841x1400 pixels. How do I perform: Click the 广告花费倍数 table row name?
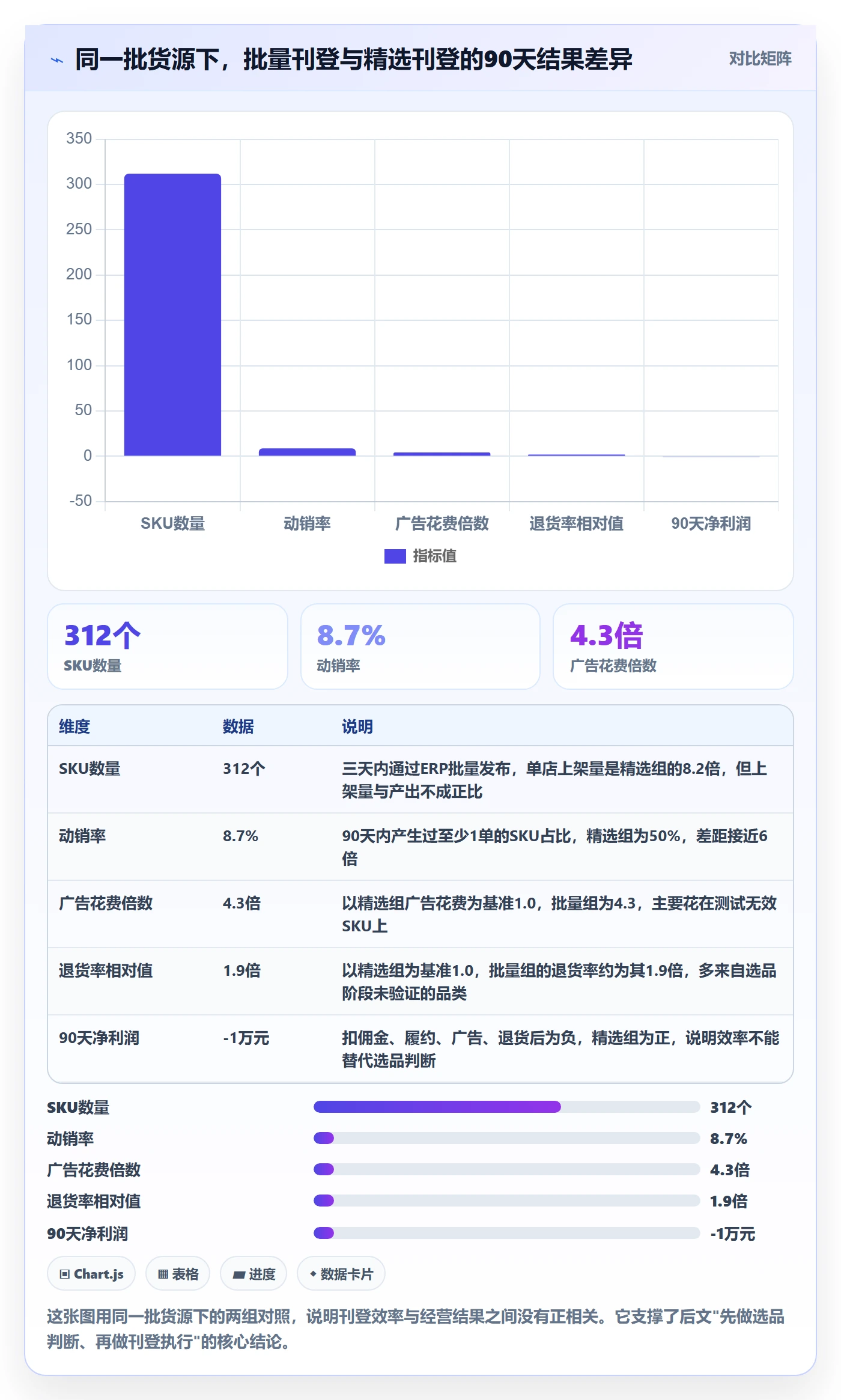point(106,903)
